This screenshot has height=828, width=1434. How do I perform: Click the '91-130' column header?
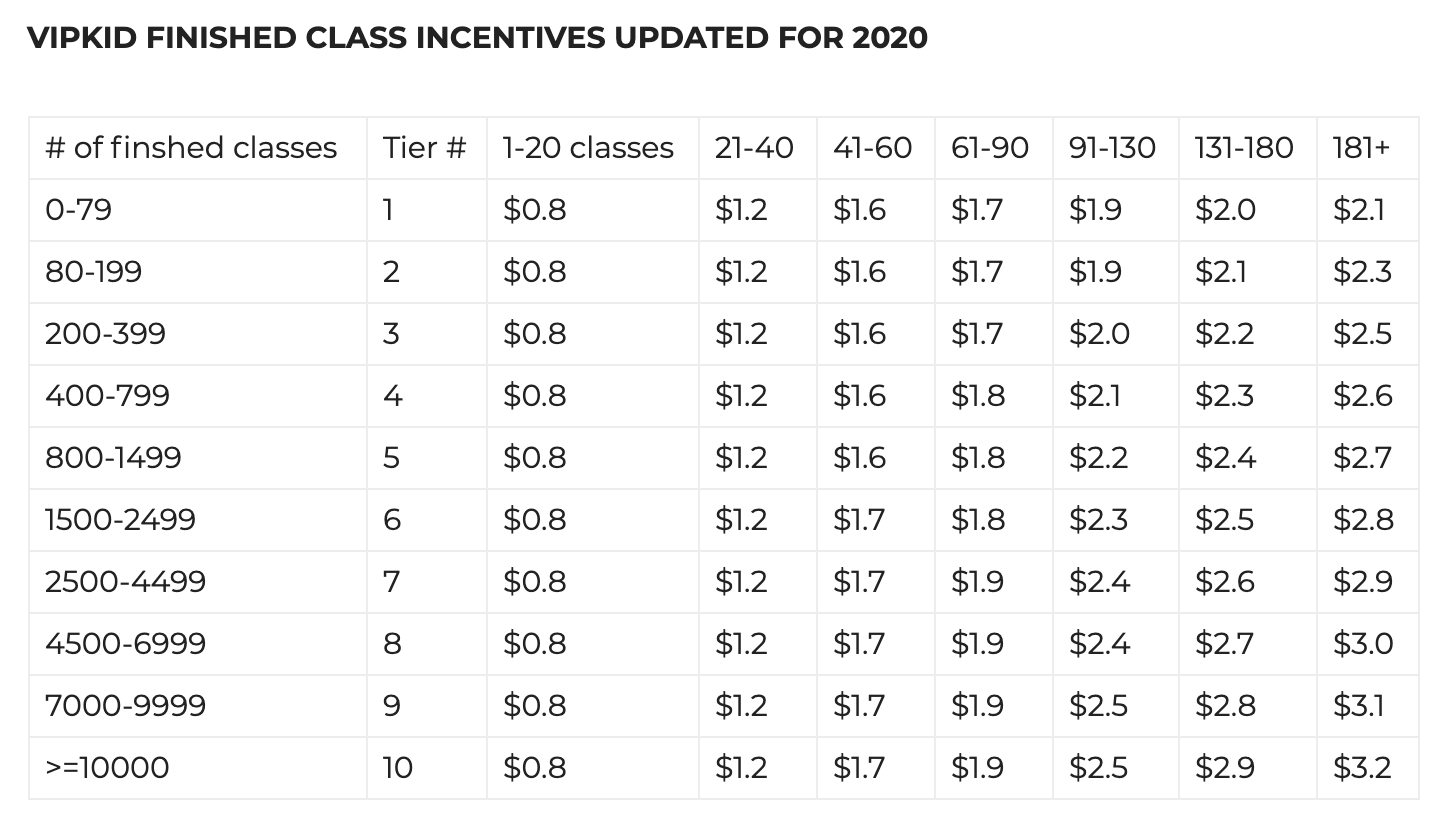(x=1112, y=148)
